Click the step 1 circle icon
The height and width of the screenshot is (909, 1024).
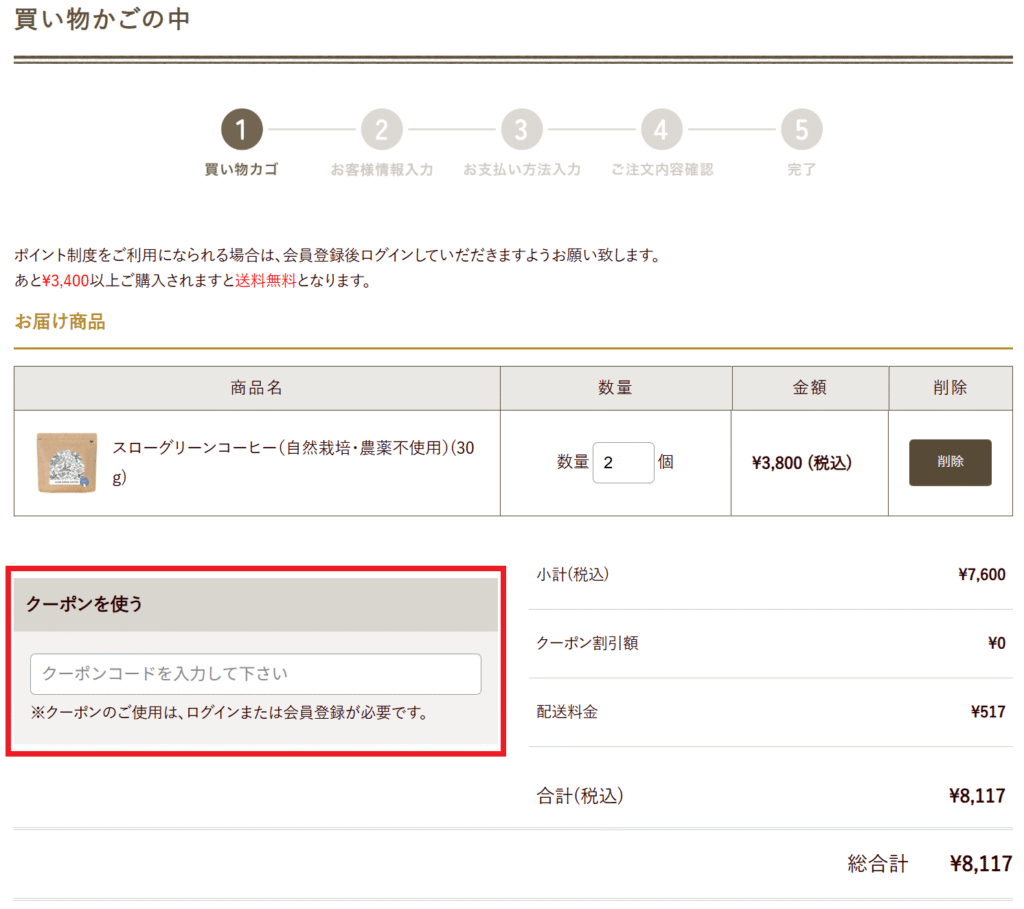click(241, 129)
